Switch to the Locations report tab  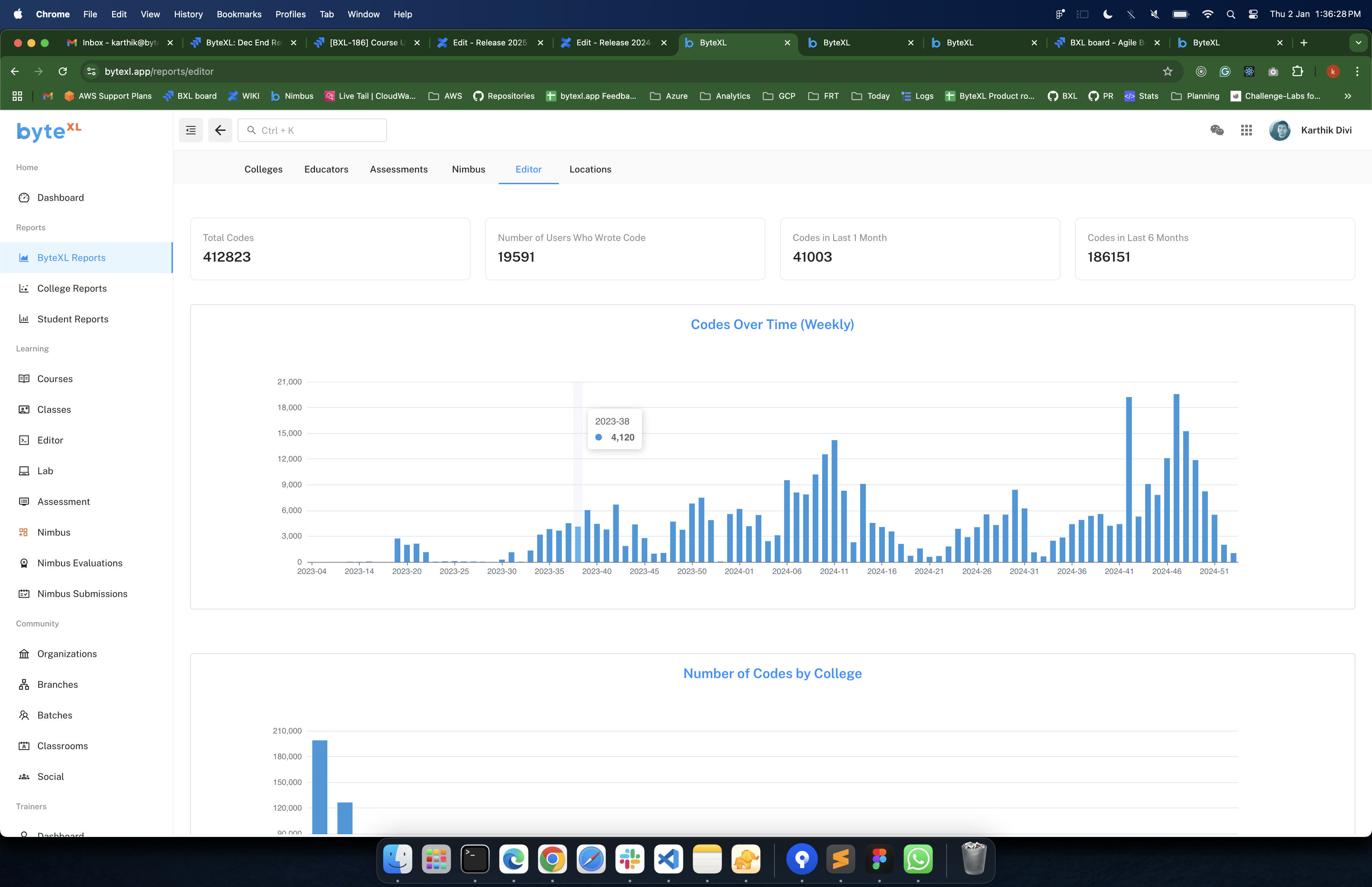[590, 169]
